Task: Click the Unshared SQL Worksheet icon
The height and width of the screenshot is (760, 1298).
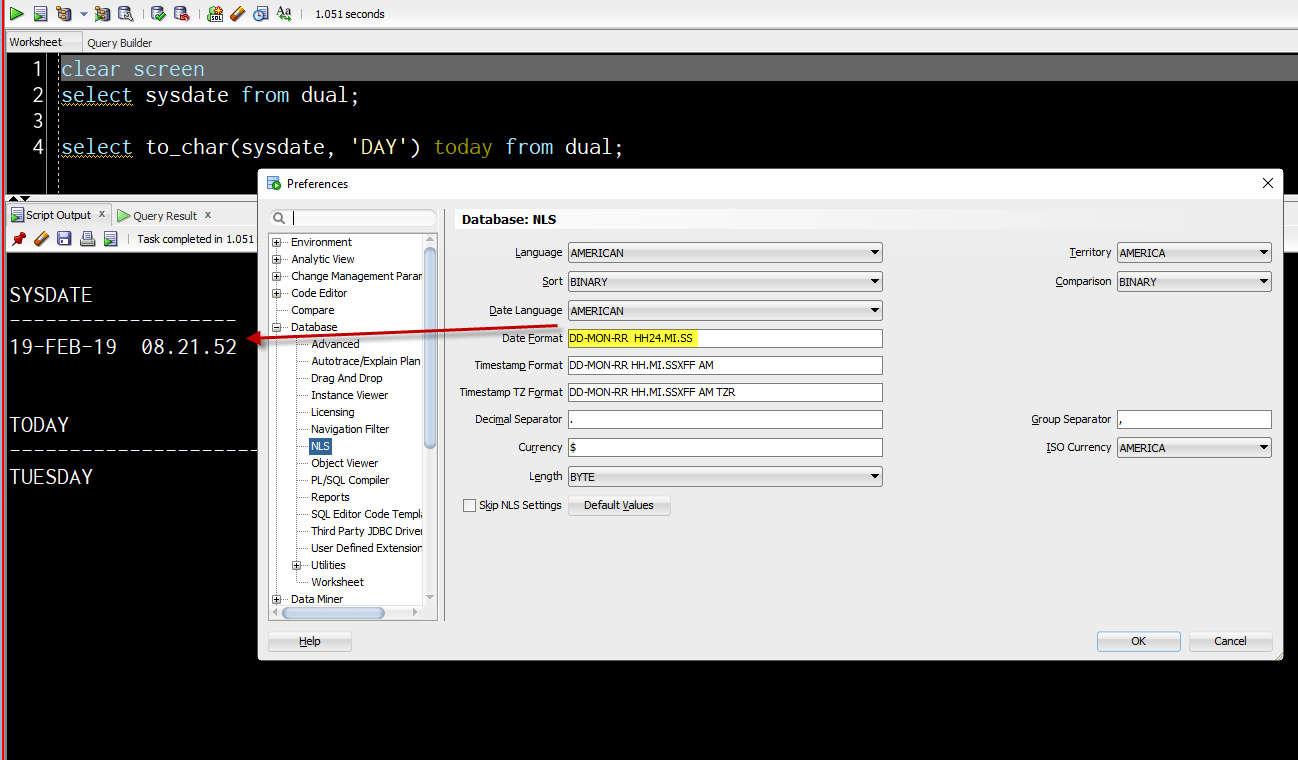Action: click(x=215, y=14)
